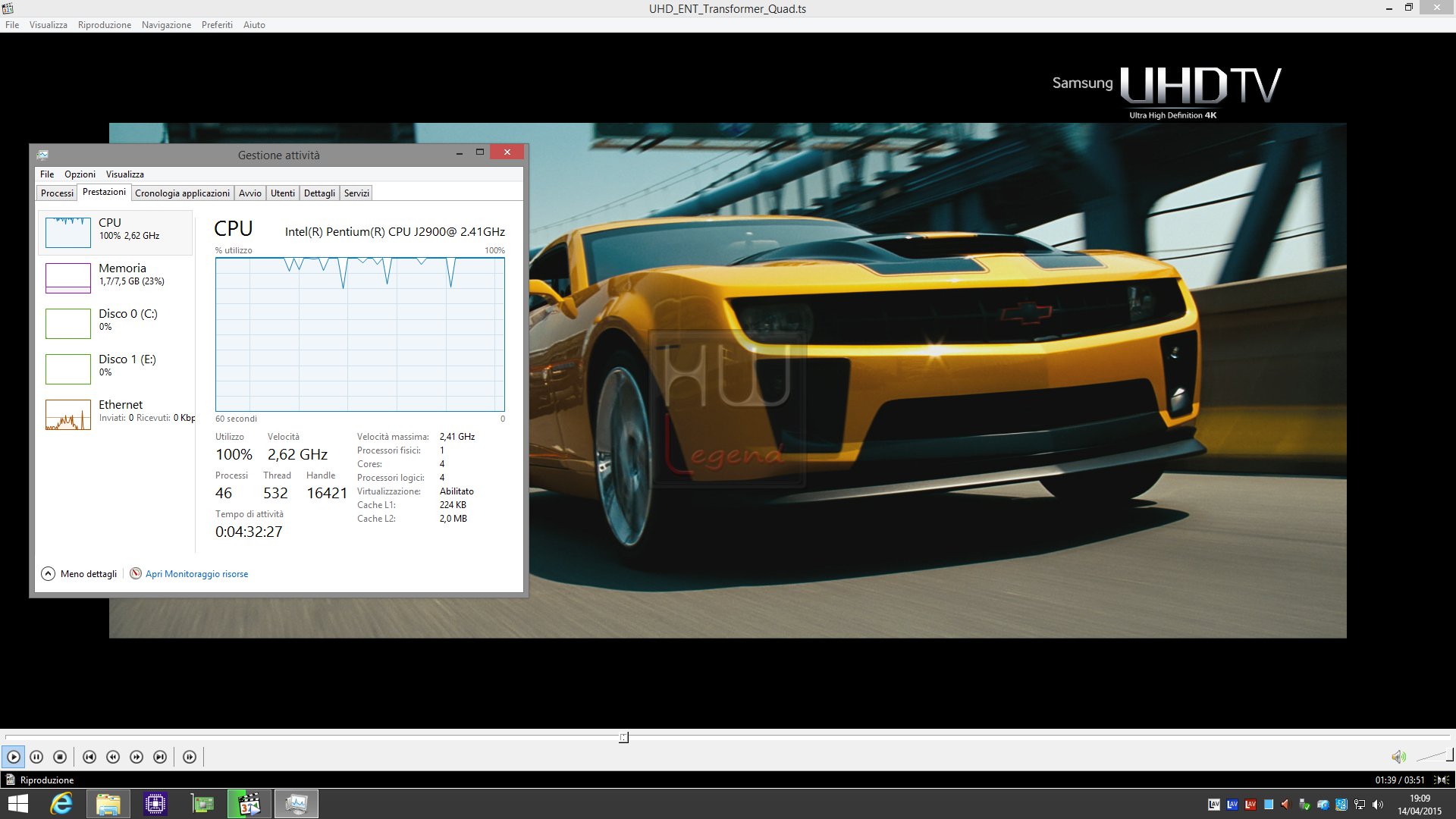This screenshot has height=819, width=1456.
Task: Click the Riproduzione status icon in the player status bar
Action: coord(10,780)
